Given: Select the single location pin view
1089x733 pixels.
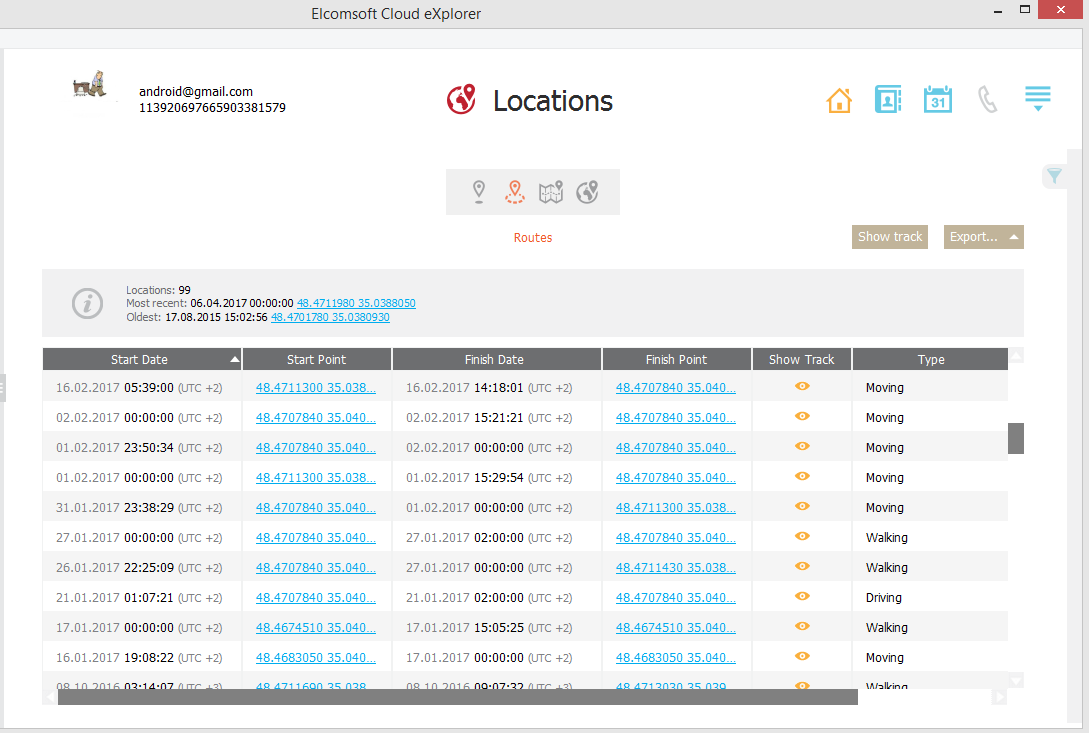Looking at the screenshot, I should 479,192.
